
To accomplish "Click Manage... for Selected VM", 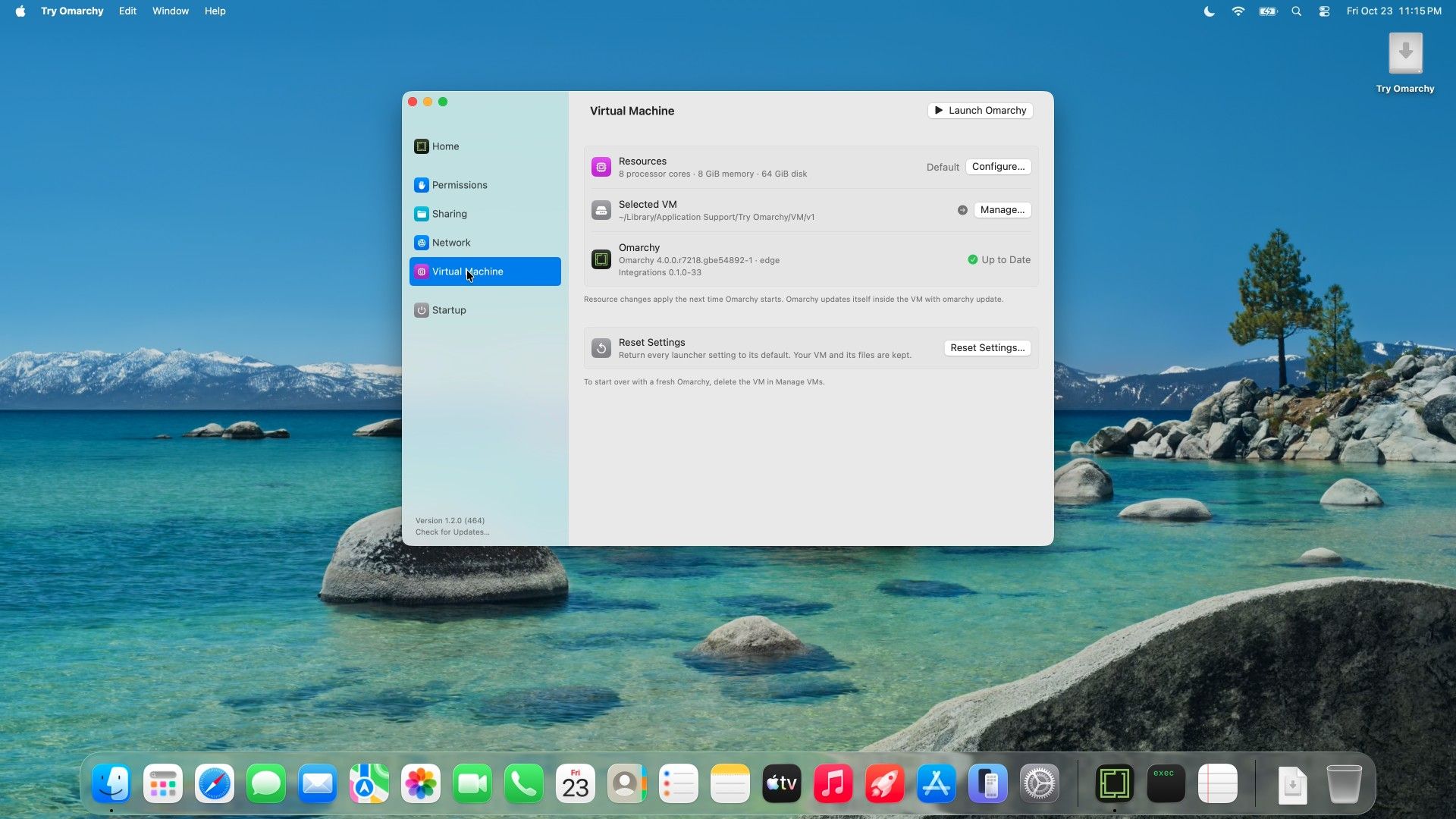I will coord(1002,210).
